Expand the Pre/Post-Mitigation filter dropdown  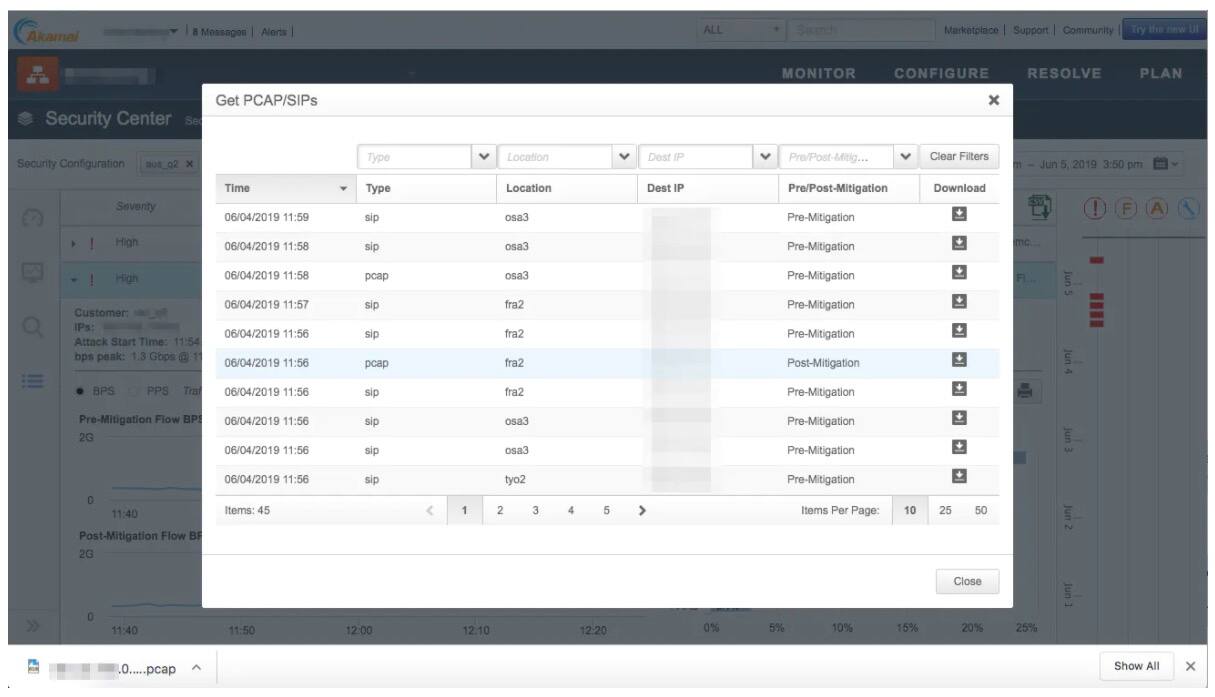pos(905,157)
